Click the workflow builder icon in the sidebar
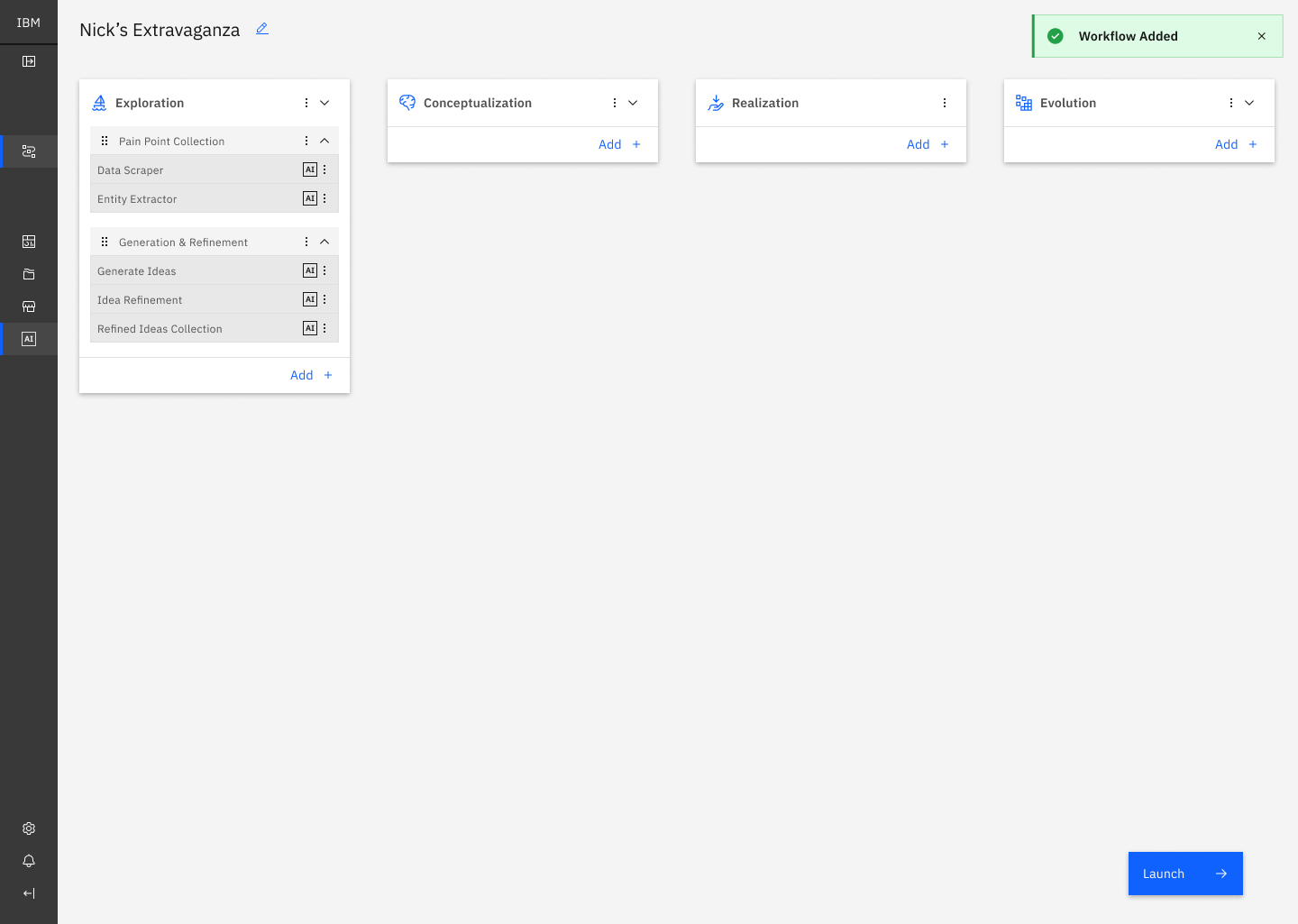Viewport: 1298px width, 924px height. point(29,151)
